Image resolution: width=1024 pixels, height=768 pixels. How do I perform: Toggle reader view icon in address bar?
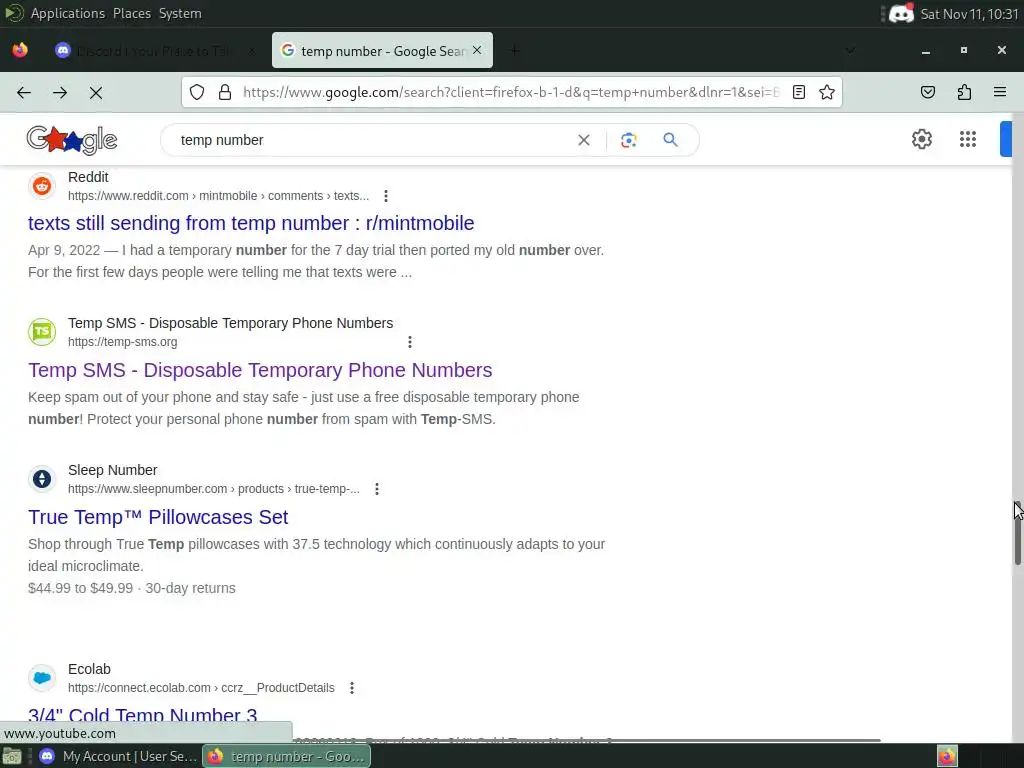tap(799, 92)
